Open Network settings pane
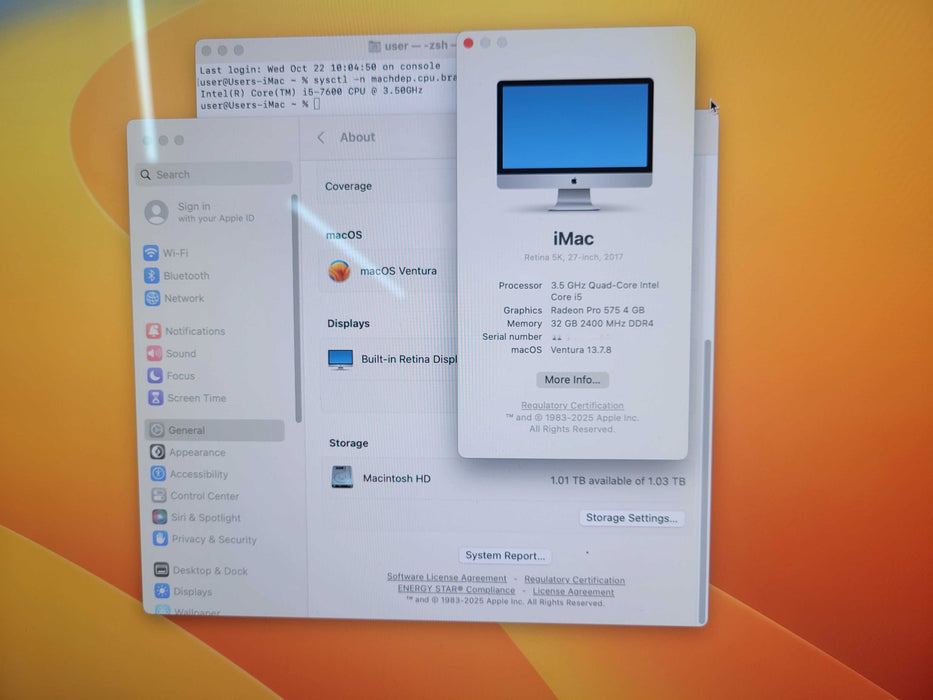 (x=183, y=298)
